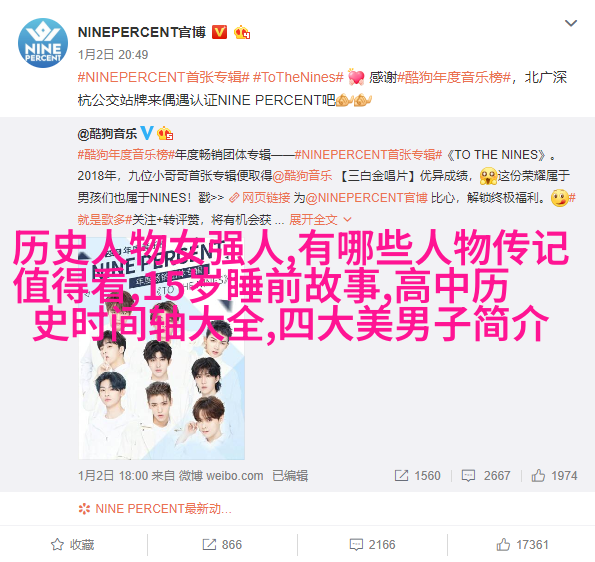This screenshot has width=595, height=562.
Task: Expand the post options chevron
Action: tap(571, 24)
